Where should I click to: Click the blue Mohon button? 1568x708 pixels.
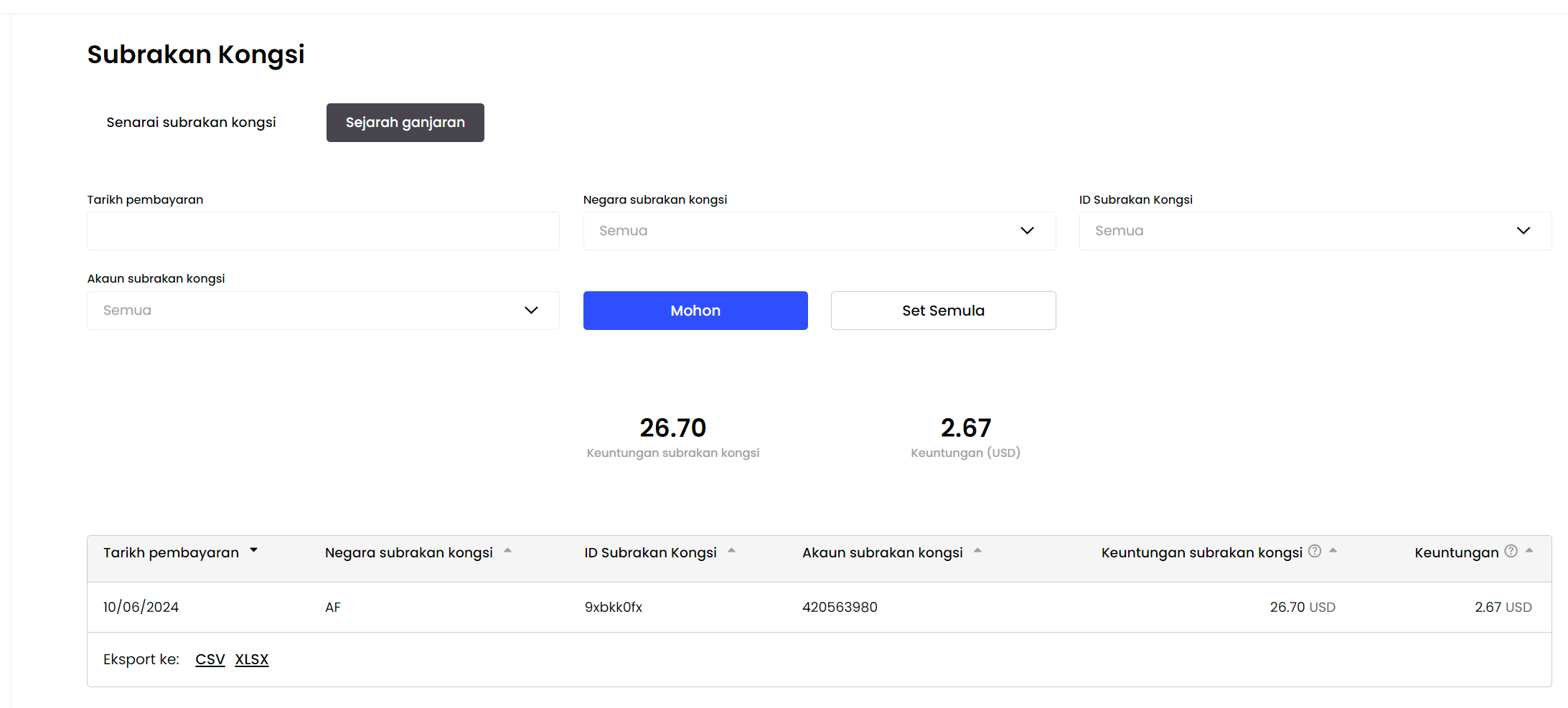coord(695,311)
